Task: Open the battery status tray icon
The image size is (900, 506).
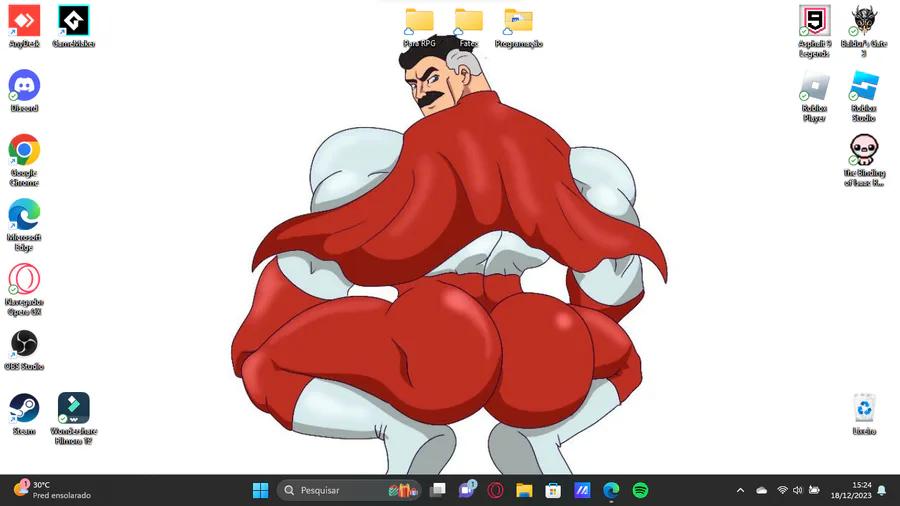Action: [x=814, y=491]
